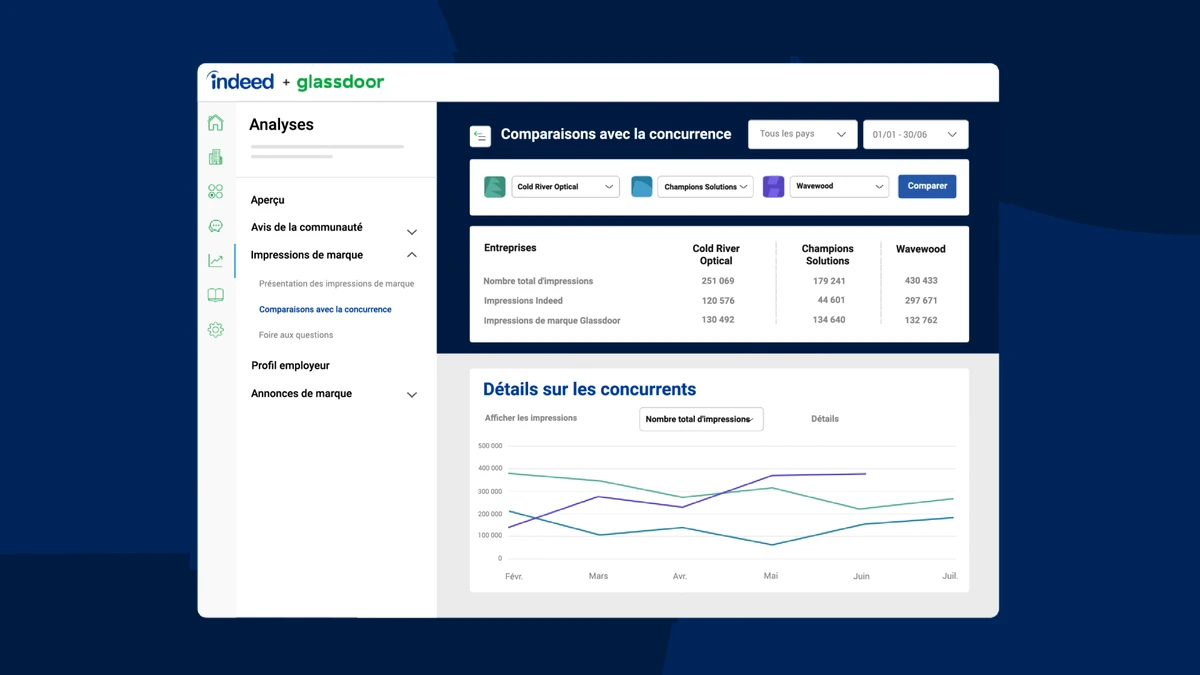Open the settings gear sidebar icon
The height and width of the screenshot is (675, 1200).
[x=215, y=330]
